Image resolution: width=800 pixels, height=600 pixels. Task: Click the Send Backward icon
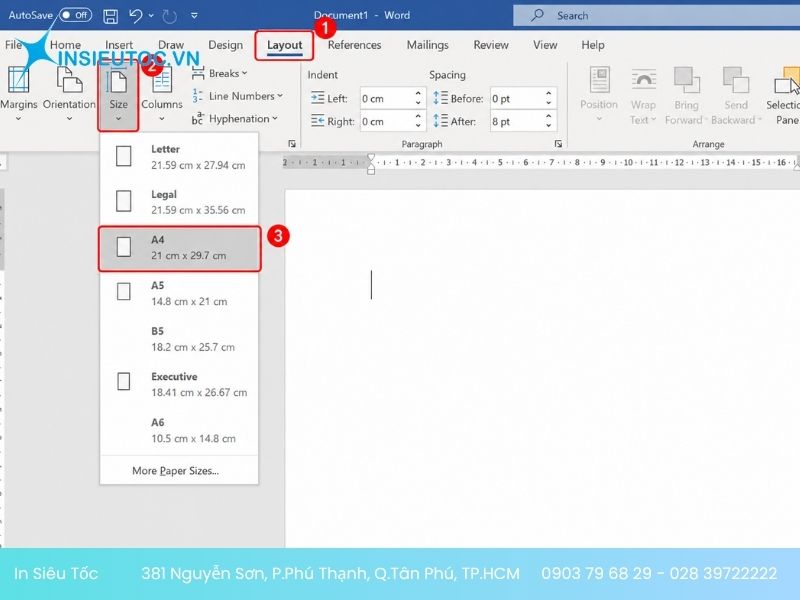pos(736,80)
